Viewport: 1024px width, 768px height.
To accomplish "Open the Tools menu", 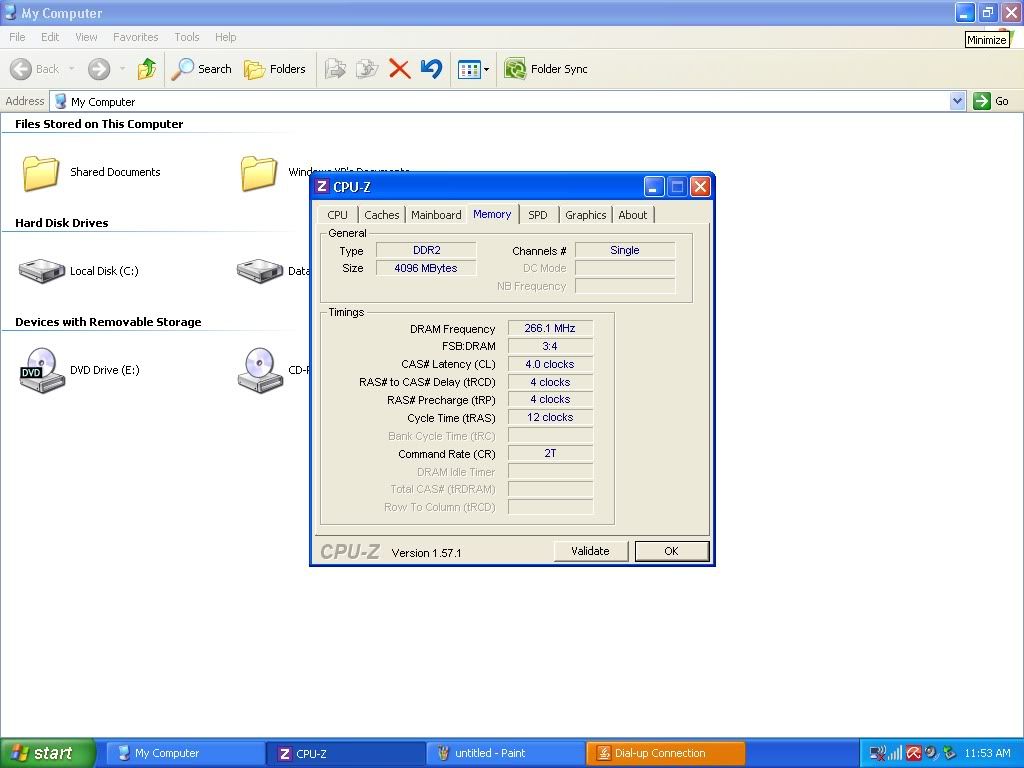I will [x=187, y=37].
